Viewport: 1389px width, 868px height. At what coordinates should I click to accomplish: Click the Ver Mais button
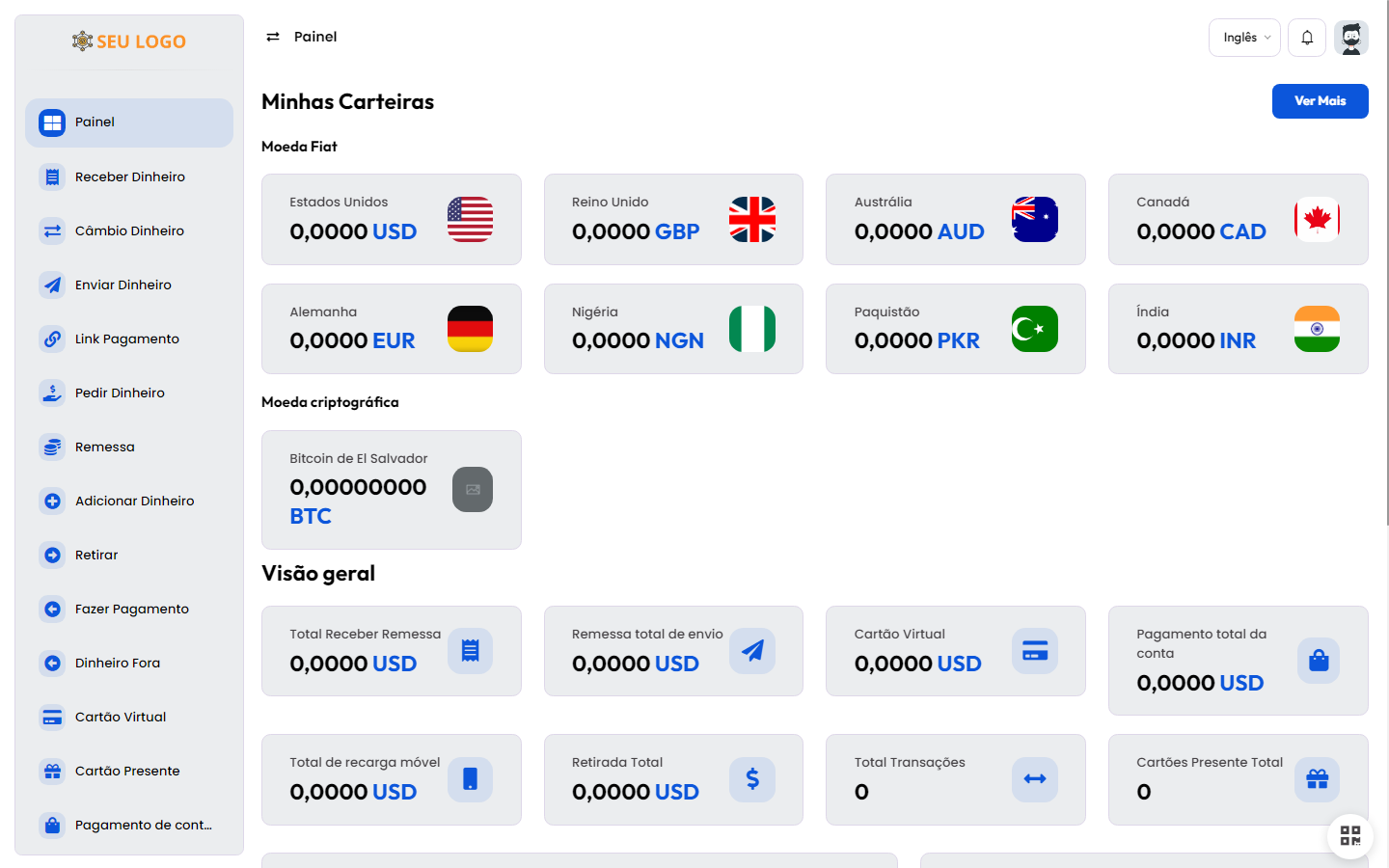tap(1320, 101)
